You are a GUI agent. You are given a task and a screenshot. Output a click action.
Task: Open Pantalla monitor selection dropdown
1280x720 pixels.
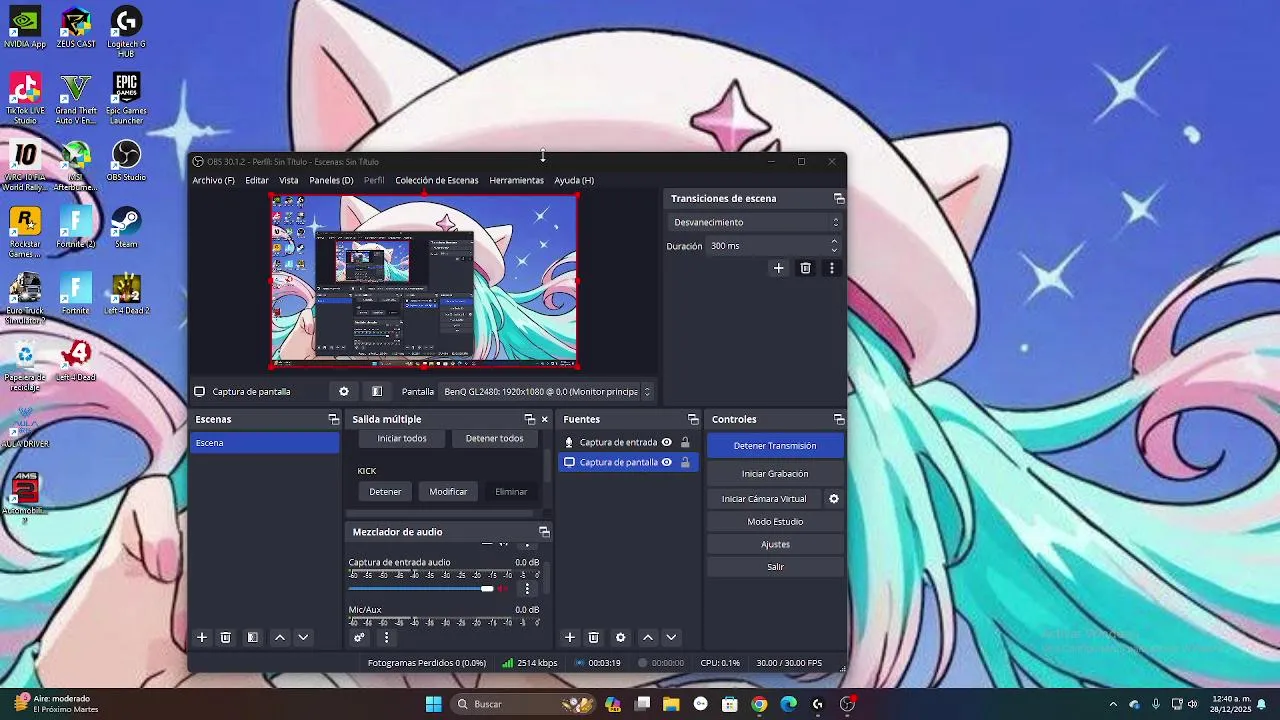click(x=546, y=392)
